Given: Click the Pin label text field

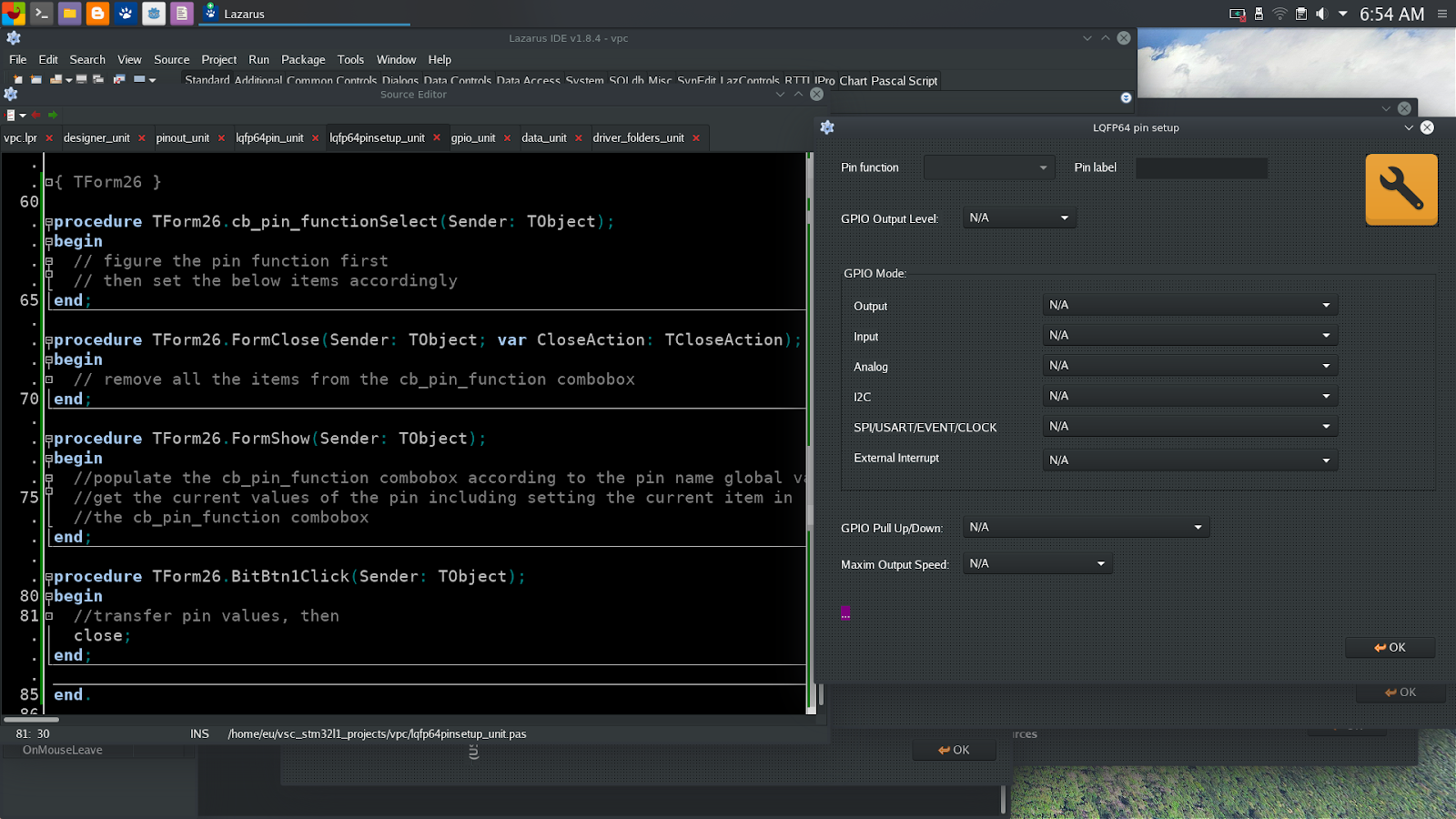Looking at the screenshot, I should point(1200,168).
